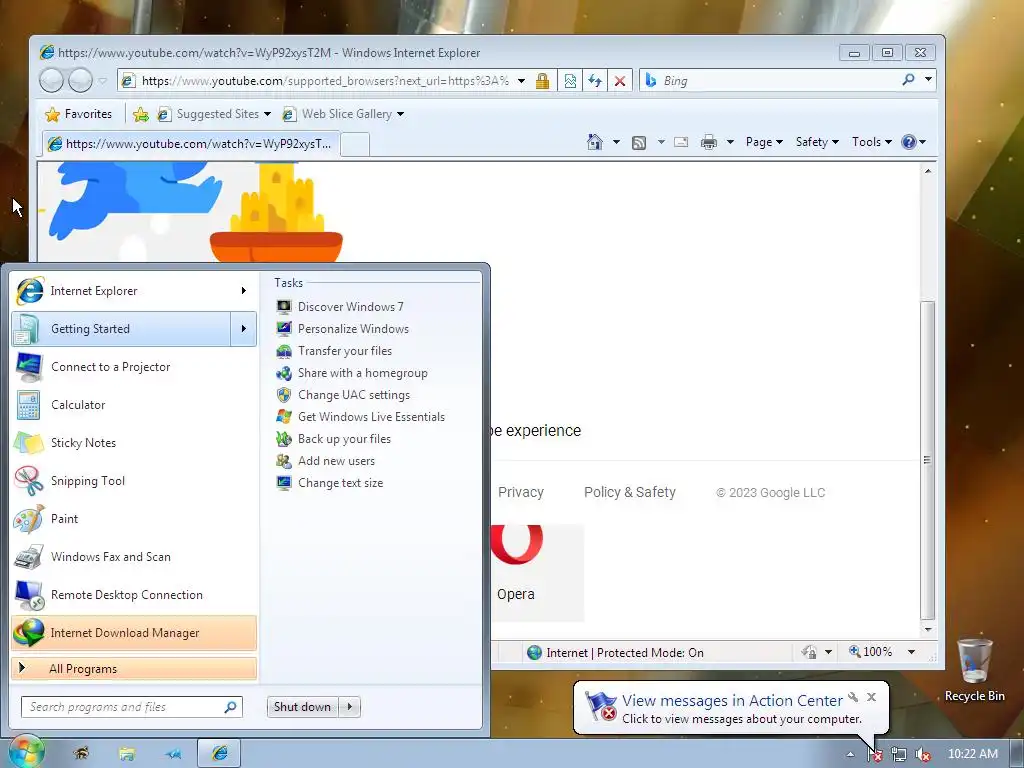Click the IE back navigation button
Viewport: 1024px width, 768px height.
(52, 81)
